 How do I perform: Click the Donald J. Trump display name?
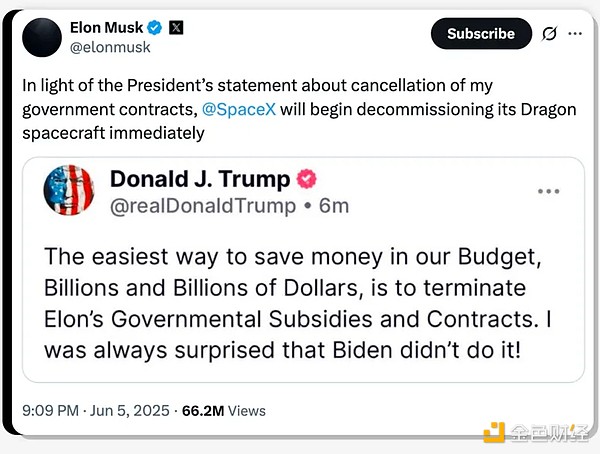(x=199, y=180)
